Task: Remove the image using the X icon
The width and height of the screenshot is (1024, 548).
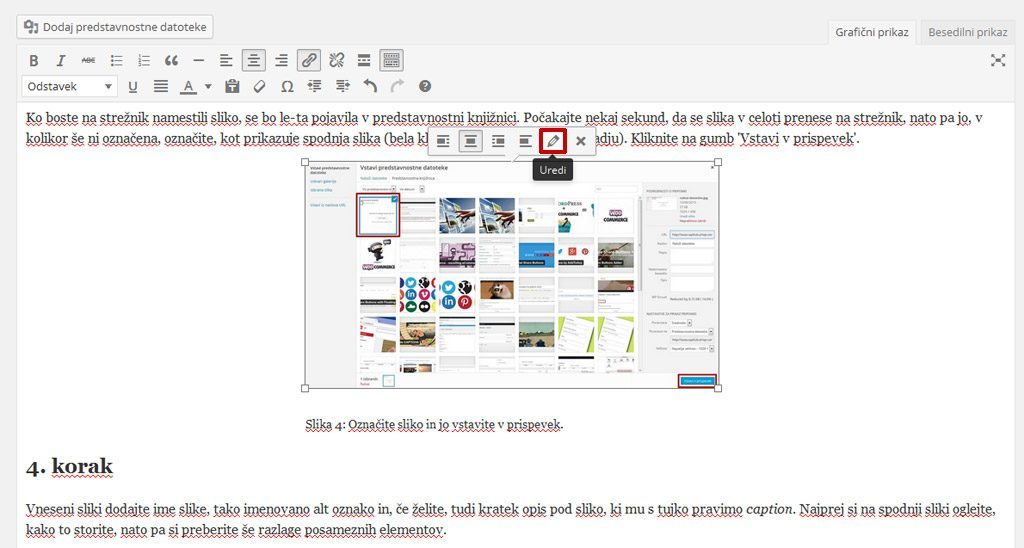Action: [580, 141]
